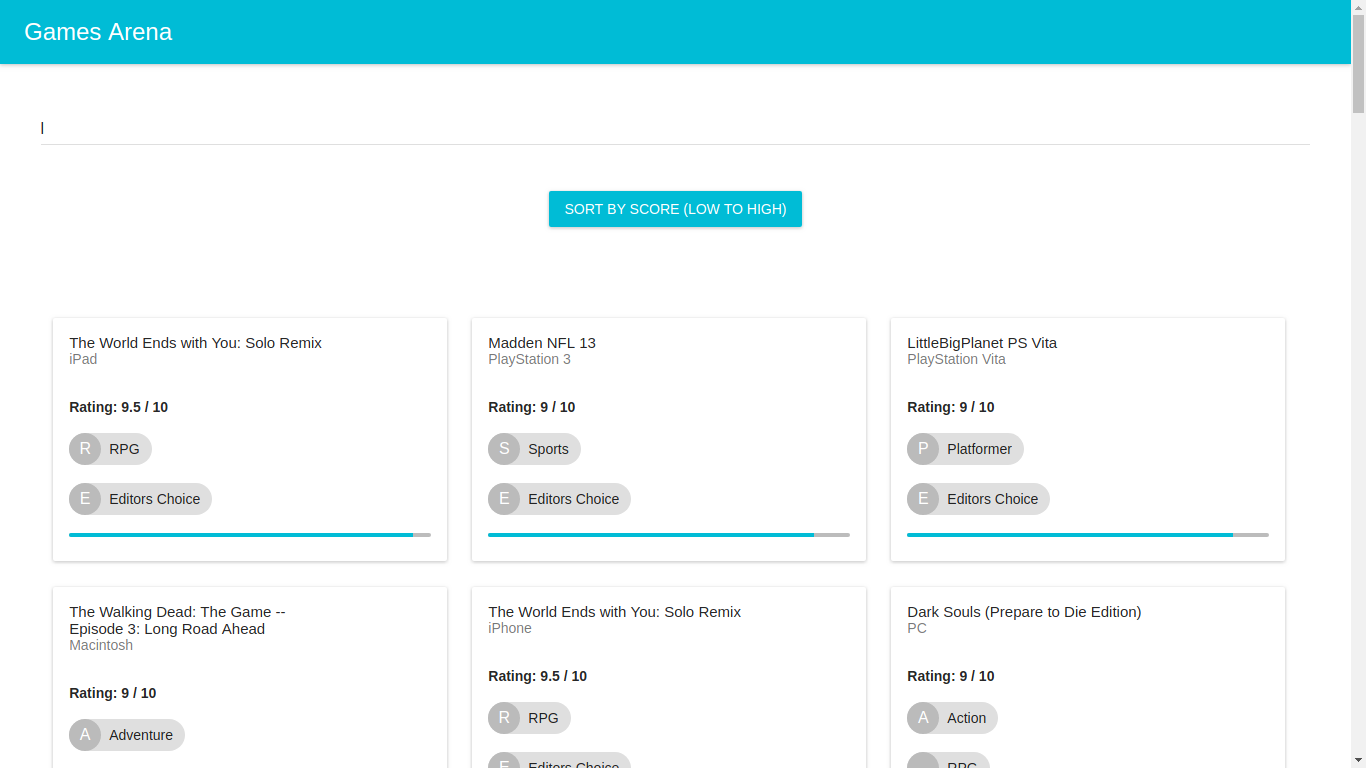The image size is (1366, 768).
Task: Click rating progress bar on Madden NFL 13 card
Action: [x=669, y=535]
